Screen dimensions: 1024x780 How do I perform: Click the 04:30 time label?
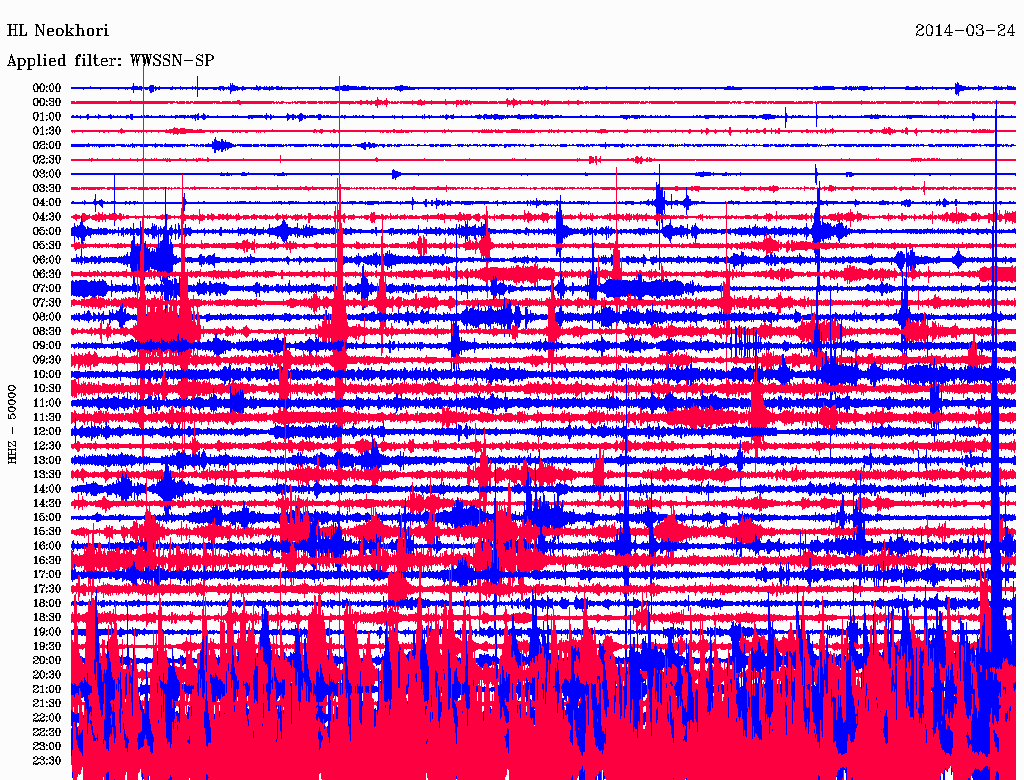click(47, 217)
